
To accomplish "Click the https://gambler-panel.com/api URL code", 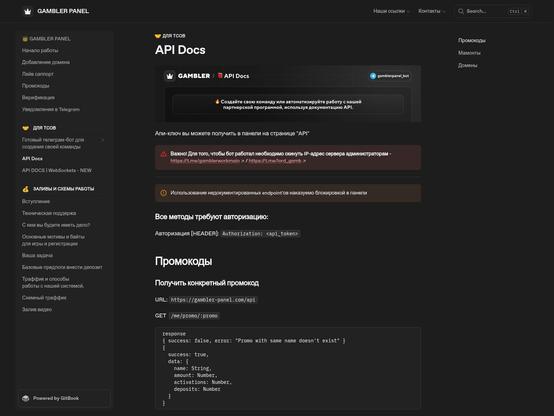I will coord(213,300).
